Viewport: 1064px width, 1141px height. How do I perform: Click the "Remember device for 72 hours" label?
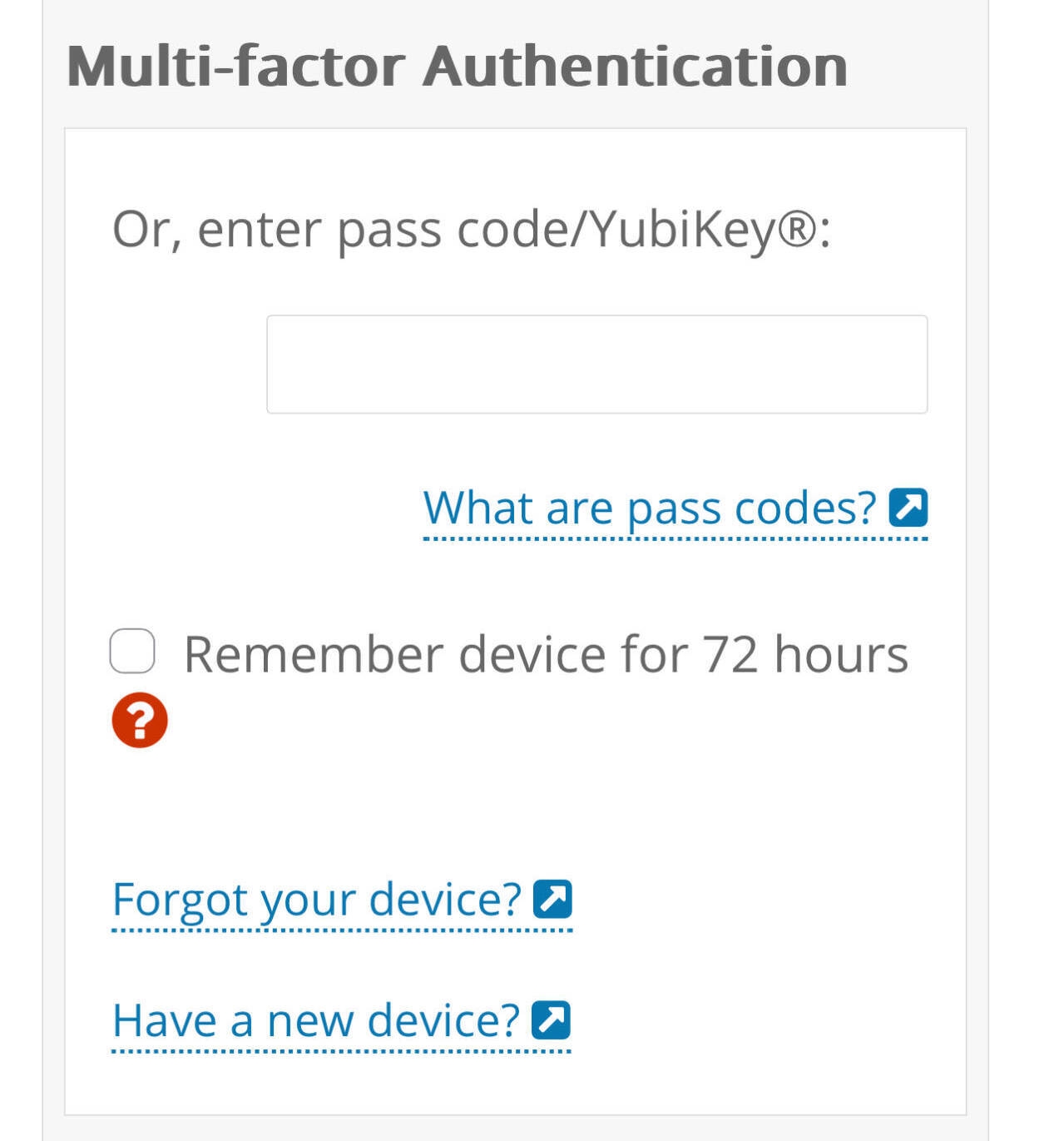pos(545,654)
